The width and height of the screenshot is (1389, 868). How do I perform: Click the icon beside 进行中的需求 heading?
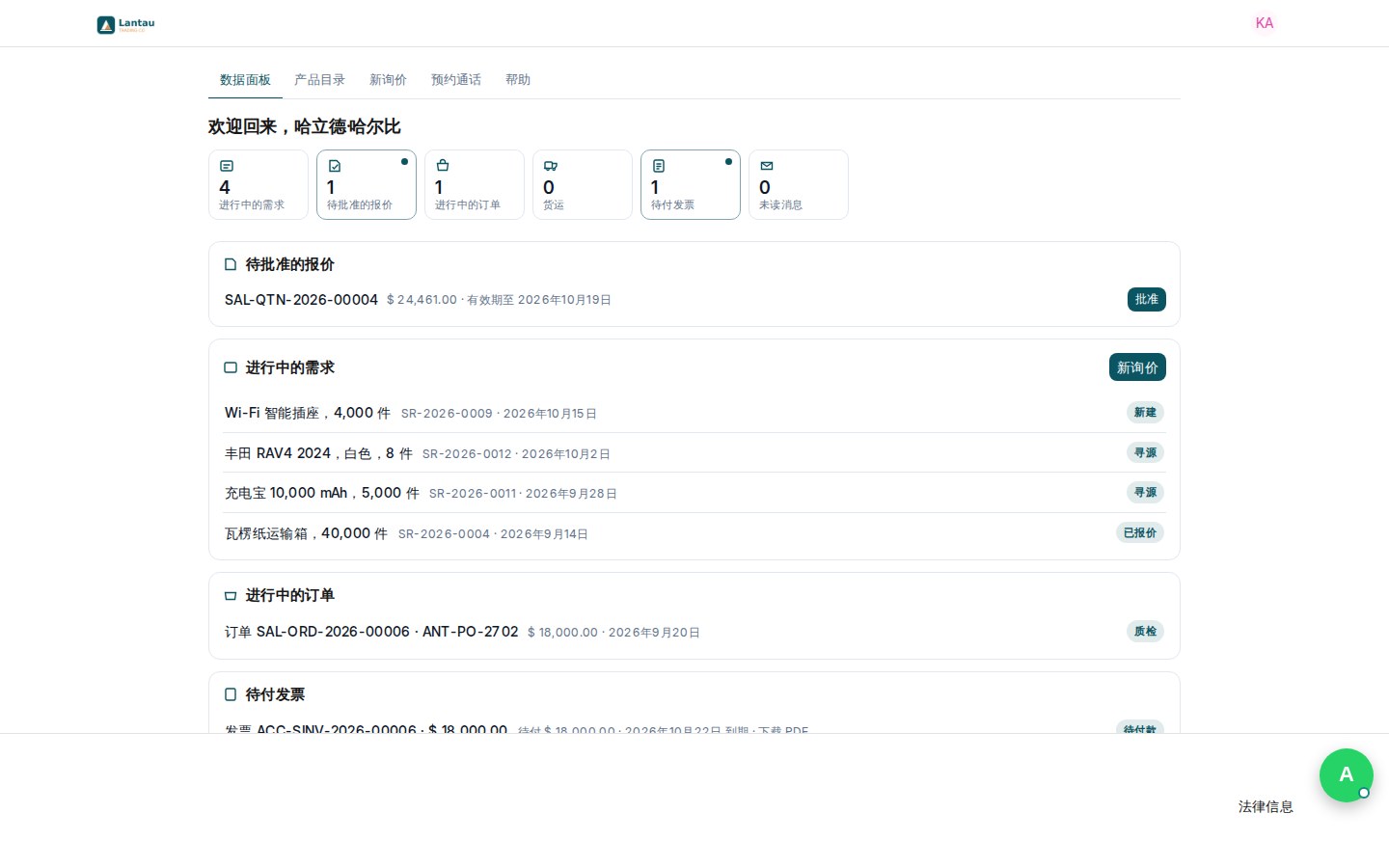pyautogui.click(x=231, y=367)
